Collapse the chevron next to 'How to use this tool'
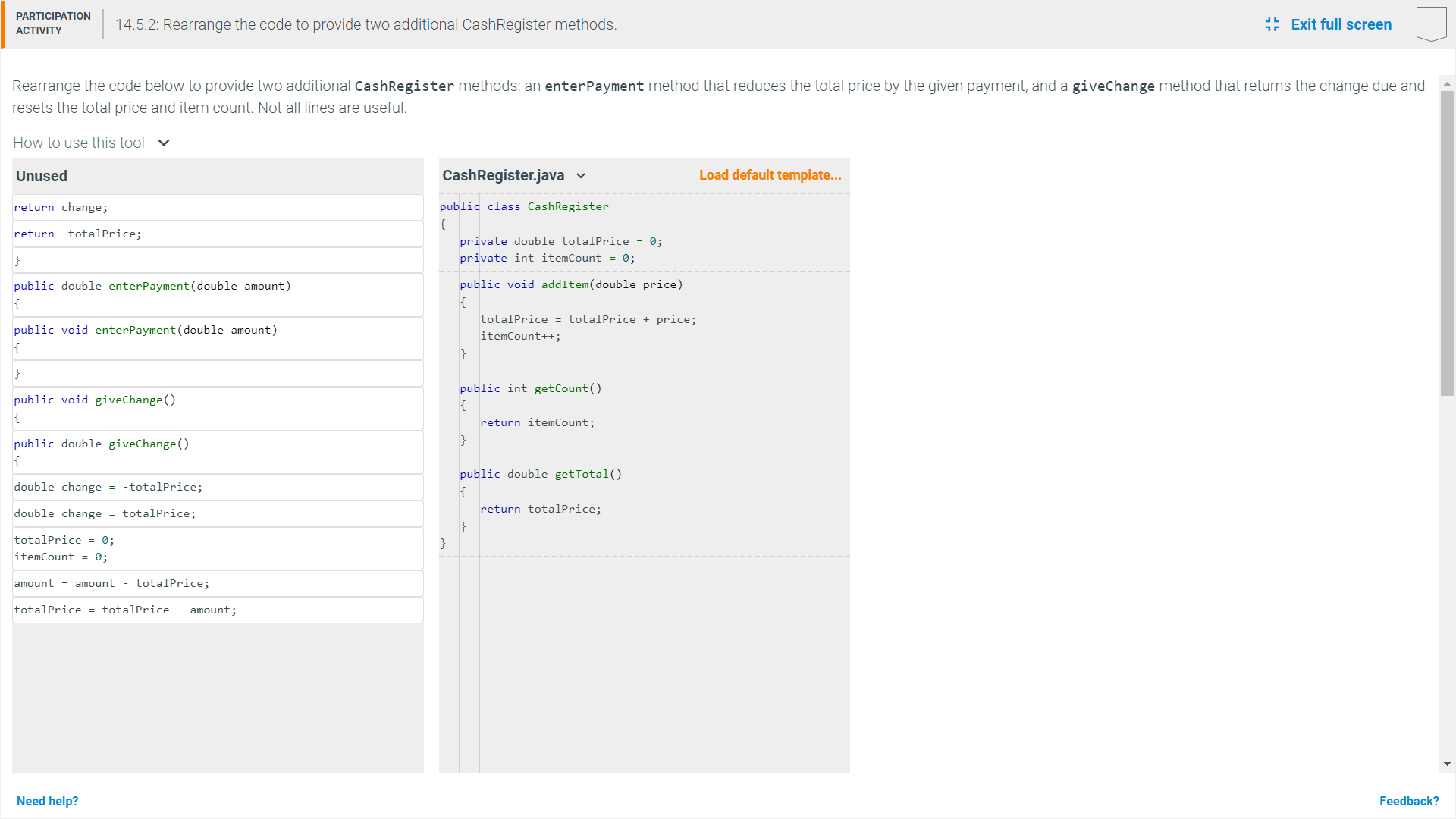The image size is (1456, 819). (x=164, y=143)
